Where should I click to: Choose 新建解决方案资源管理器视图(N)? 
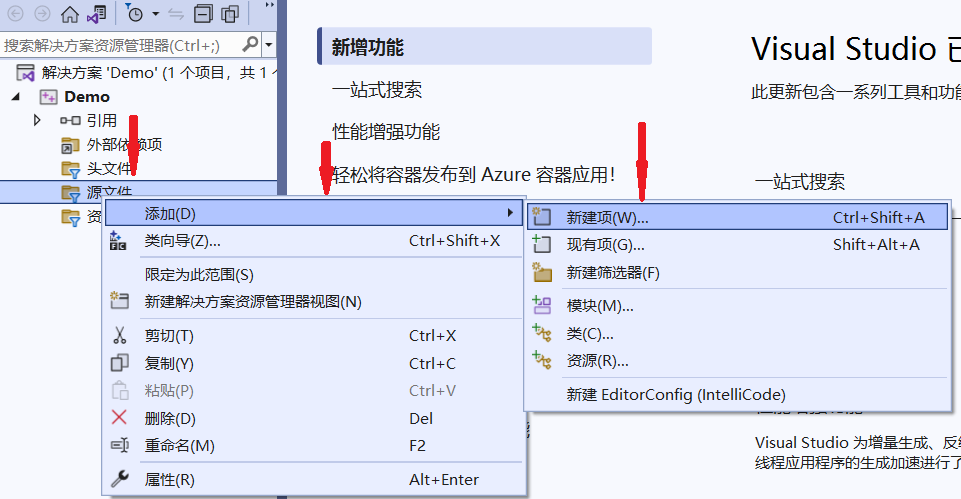coord(314,302)
